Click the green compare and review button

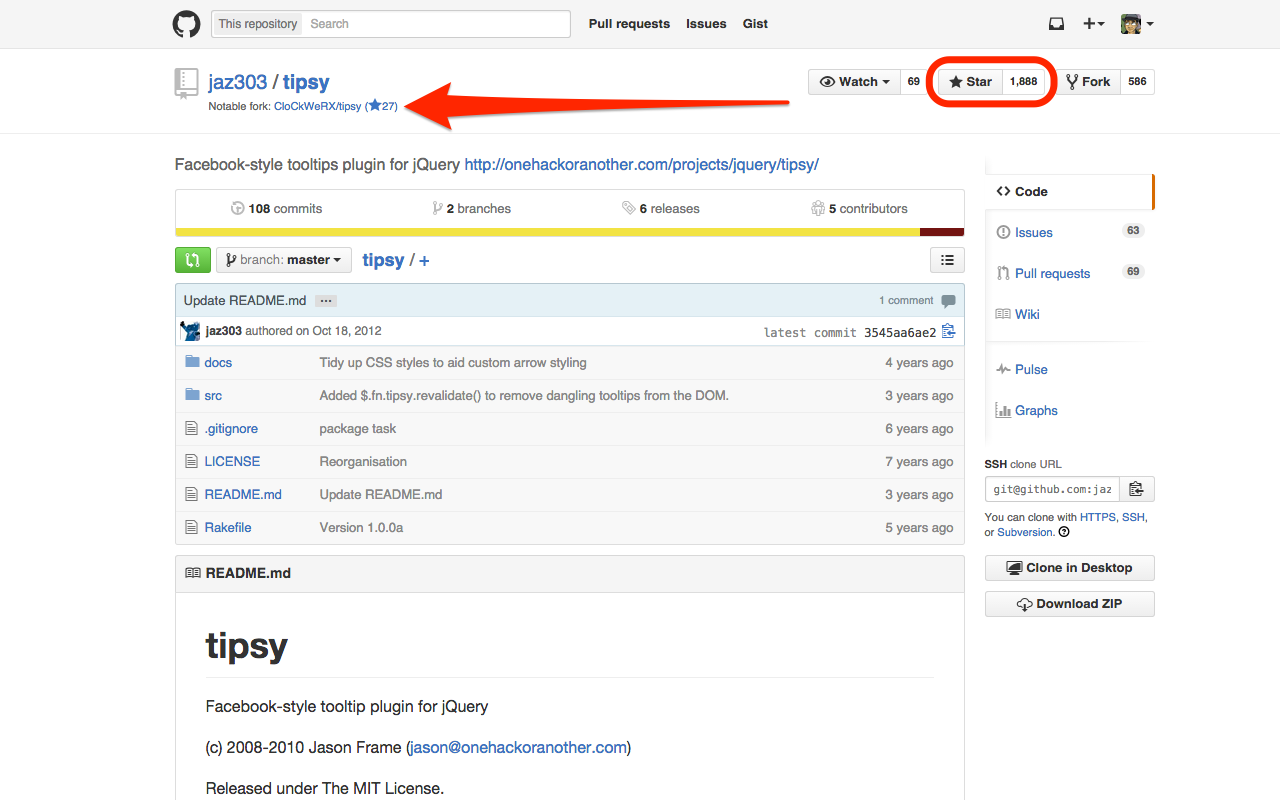coord(193,260)
